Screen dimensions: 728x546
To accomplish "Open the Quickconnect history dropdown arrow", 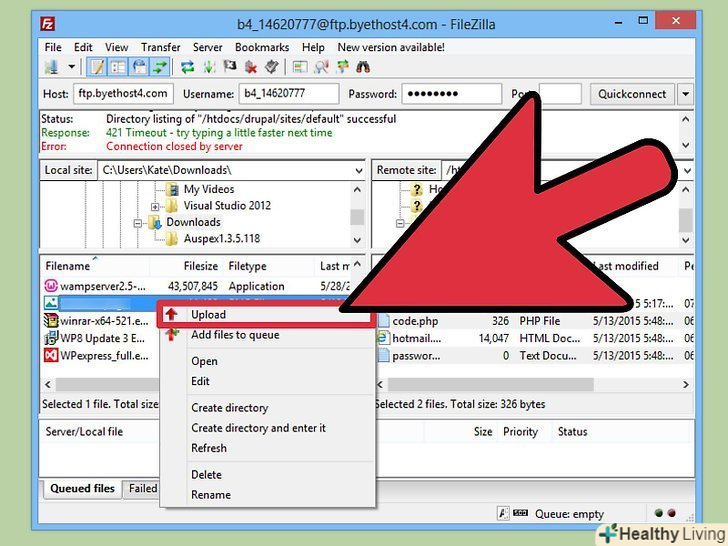I will (x=685, y=94).
